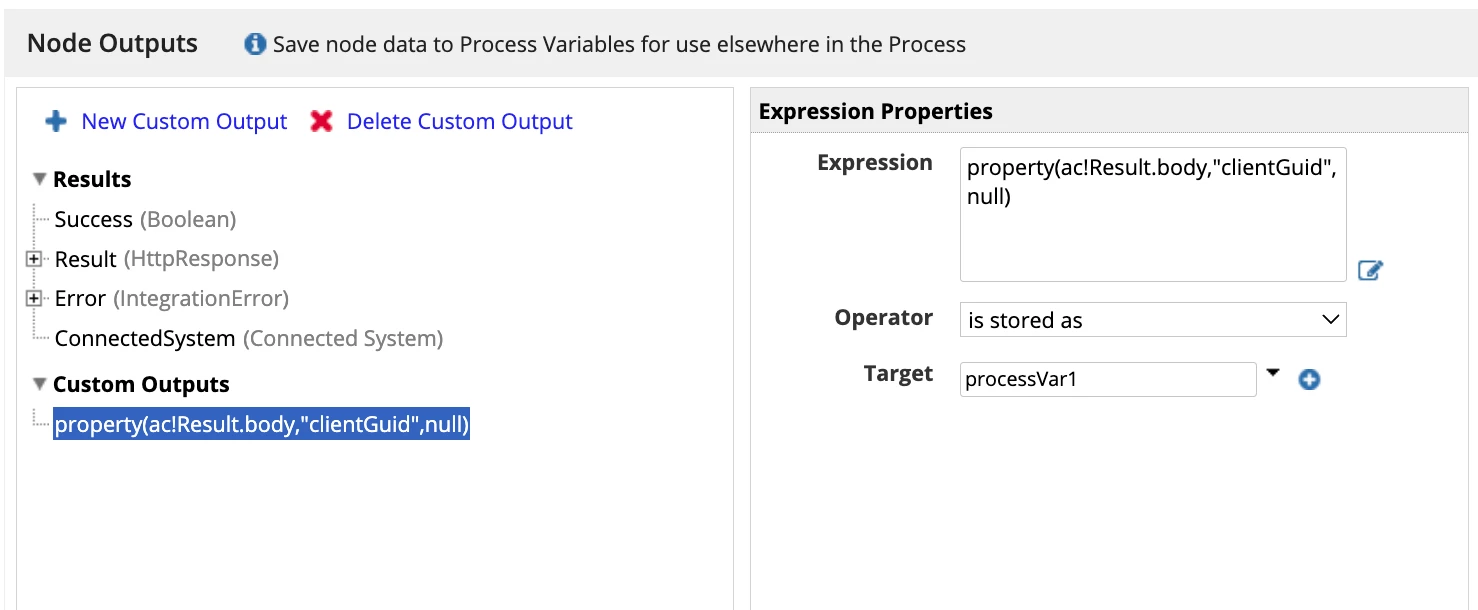Click the blue info icon beside Node Outputs
The image size is (1478, 610).
(255, 44)
